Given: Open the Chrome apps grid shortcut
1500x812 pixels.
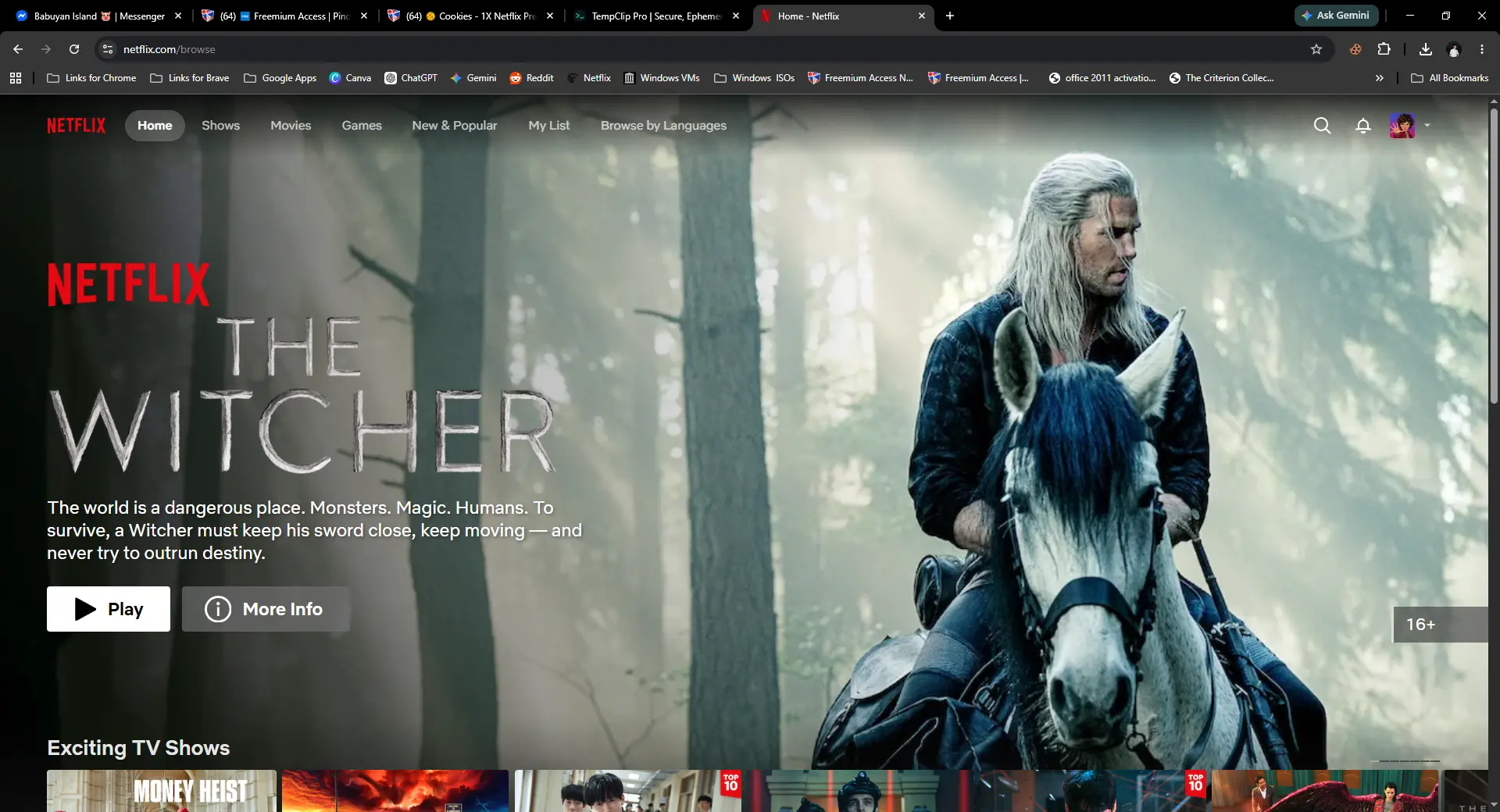Looking at the screenshot, I should pyautogui.click(x=16, y=78).
